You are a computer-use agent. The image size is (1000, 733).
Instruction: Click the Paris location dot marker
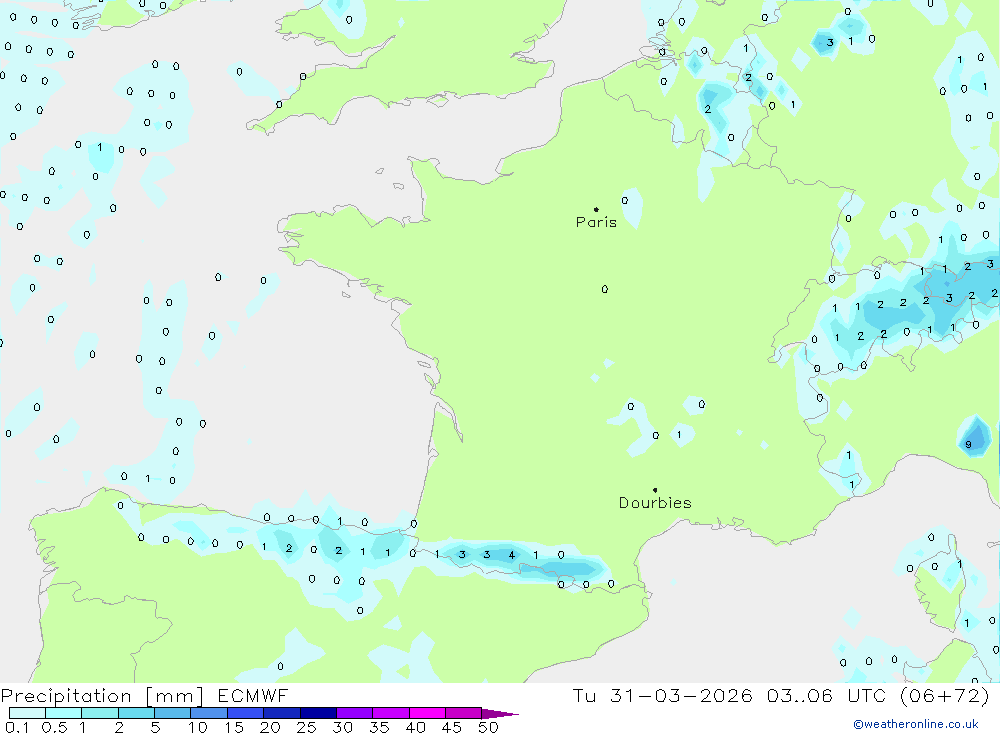tap(596, 209)
